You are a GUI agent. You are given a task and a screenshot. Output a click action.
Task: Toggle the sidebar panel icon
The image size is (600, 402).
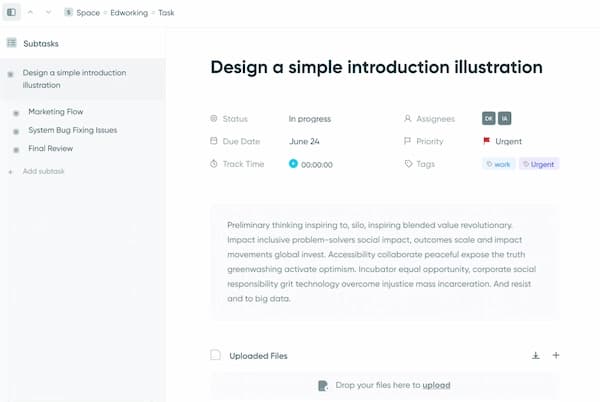tap(11, 12)
